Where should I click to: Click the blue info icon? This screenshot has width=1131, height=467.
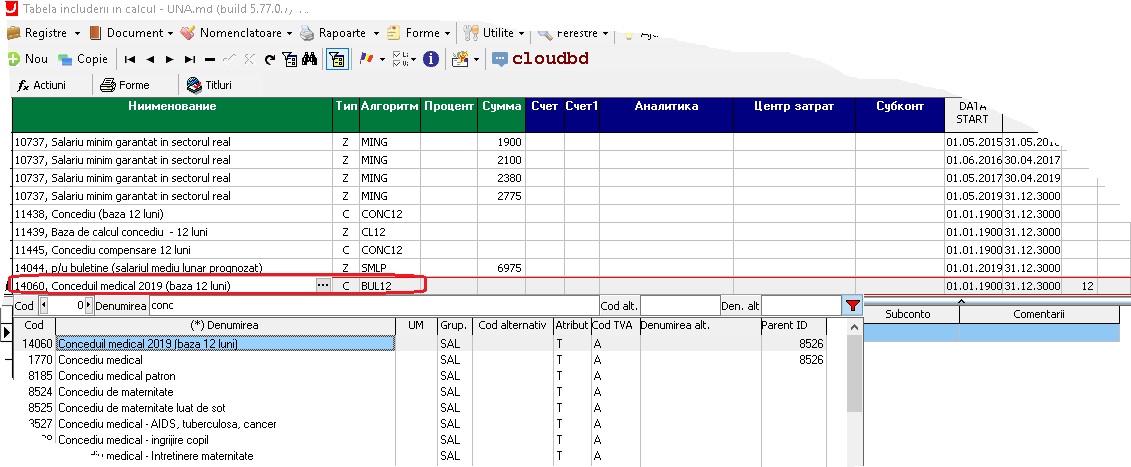[x=431, y=59]
